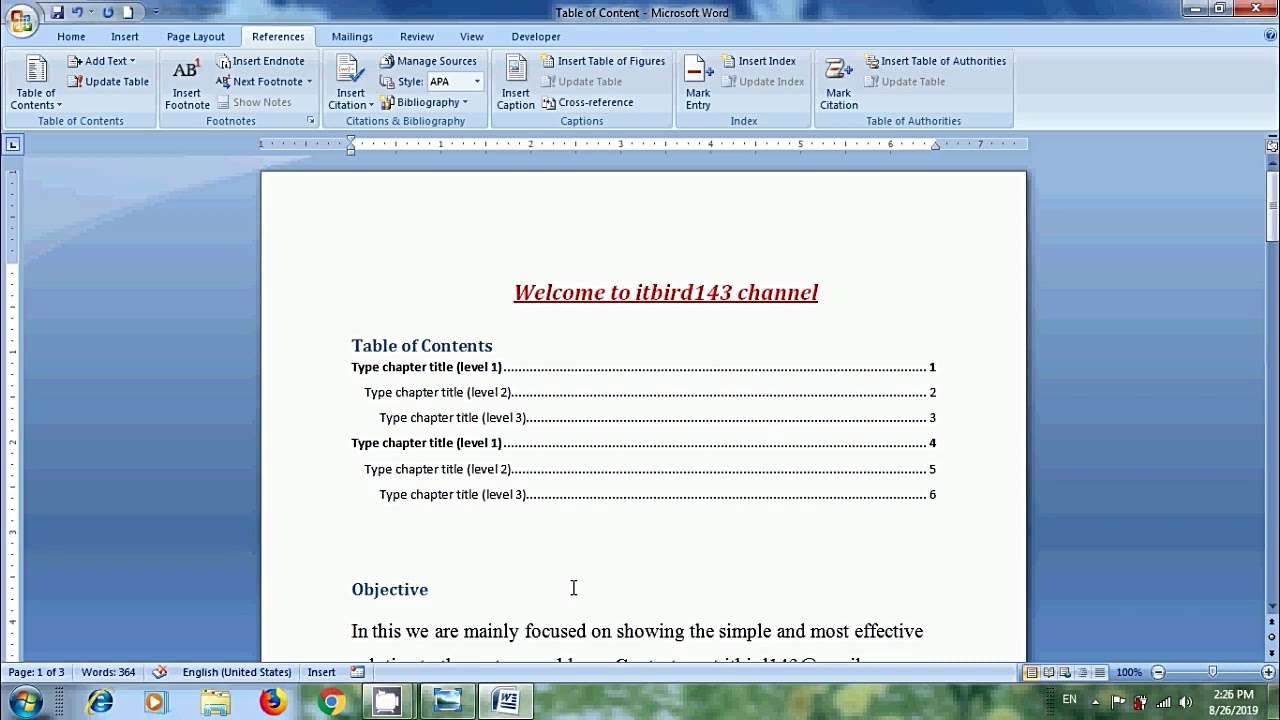Image resolution: width=1280 pixels, height=720 pixels.
Task: Open Table of Contents gallery
Action: pos(36,83)
